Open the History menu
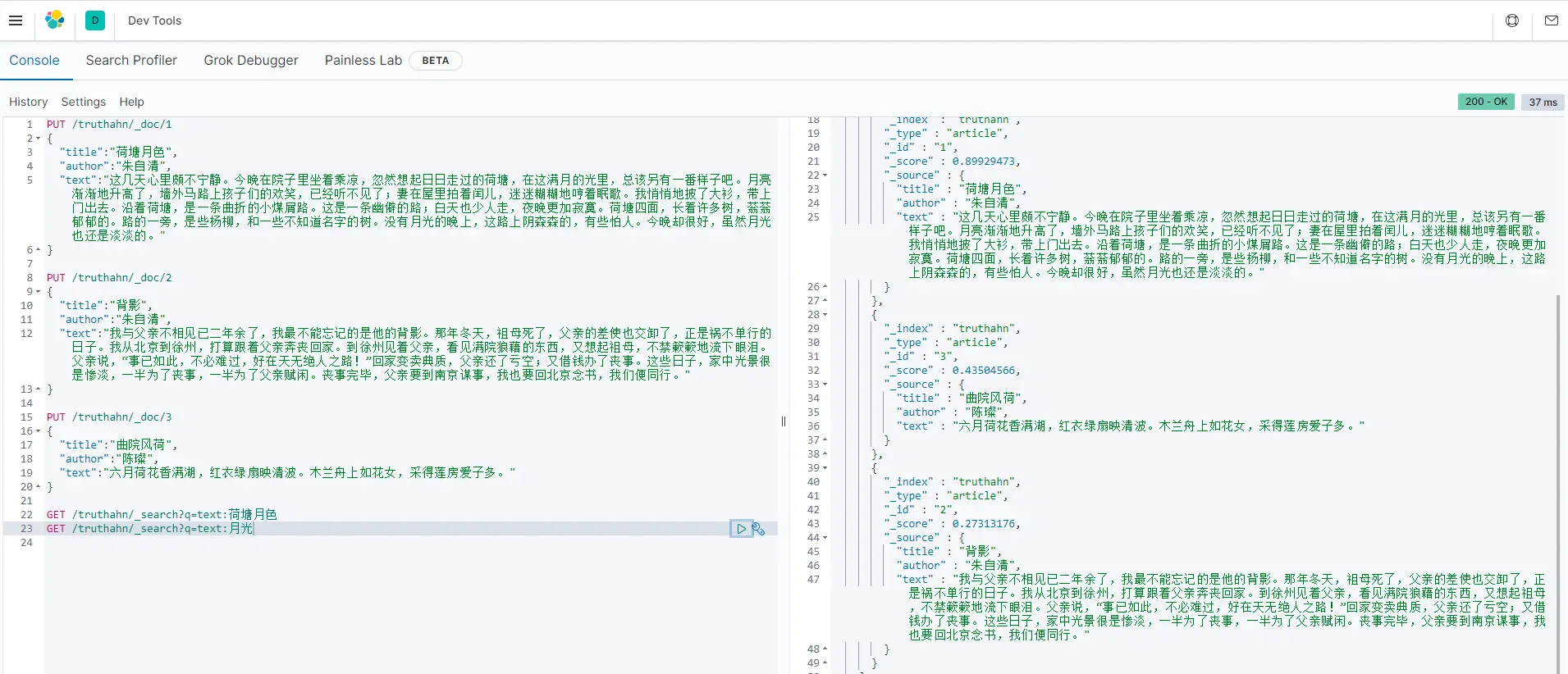This screenshot has width=1568, height=674. (29, 102)
